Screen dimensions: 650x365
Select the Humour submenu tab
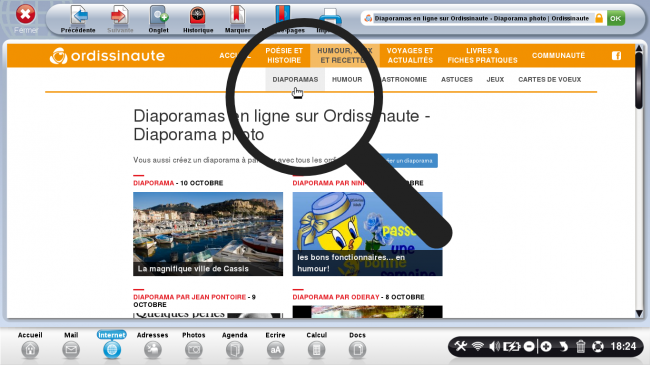click(x=347, y=79)
